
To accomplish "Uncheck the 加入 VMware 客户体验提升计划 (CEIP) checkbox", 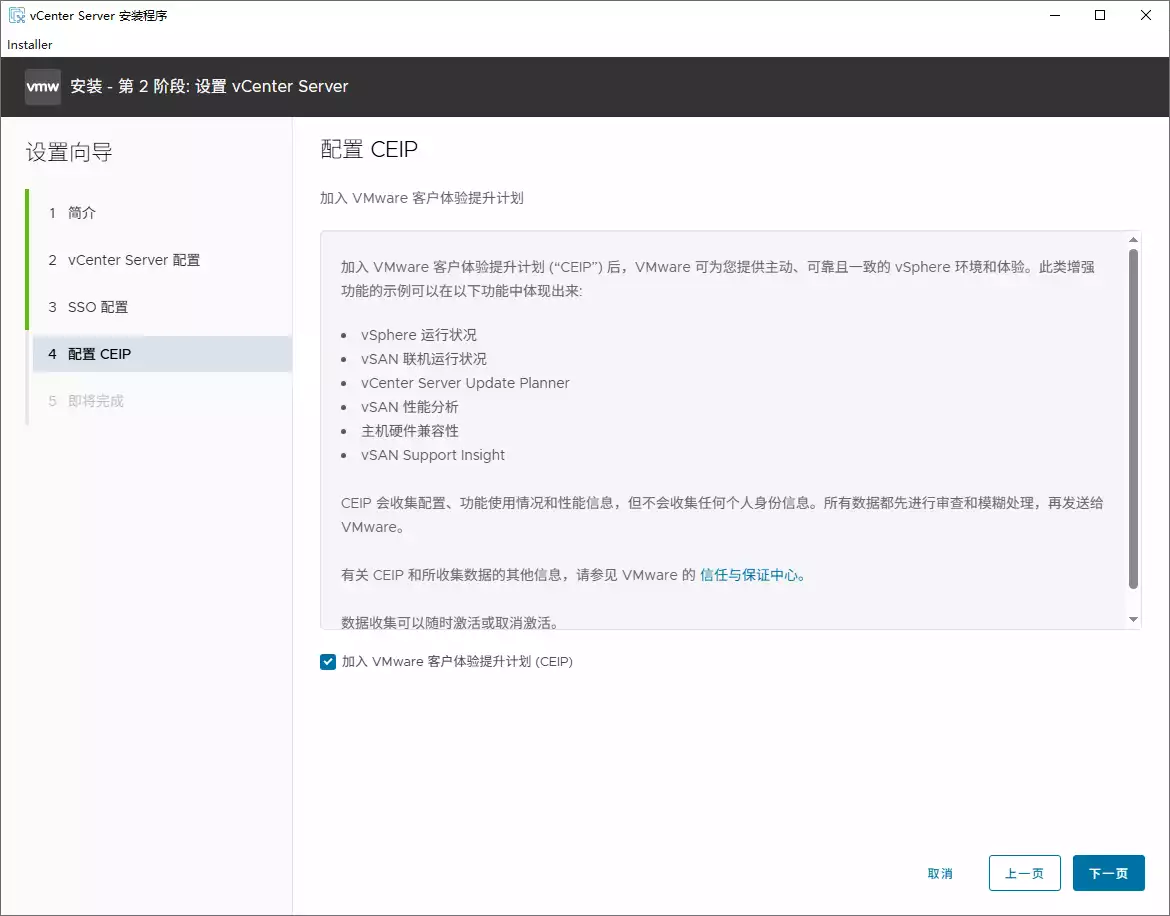I will tap(328, 662).
